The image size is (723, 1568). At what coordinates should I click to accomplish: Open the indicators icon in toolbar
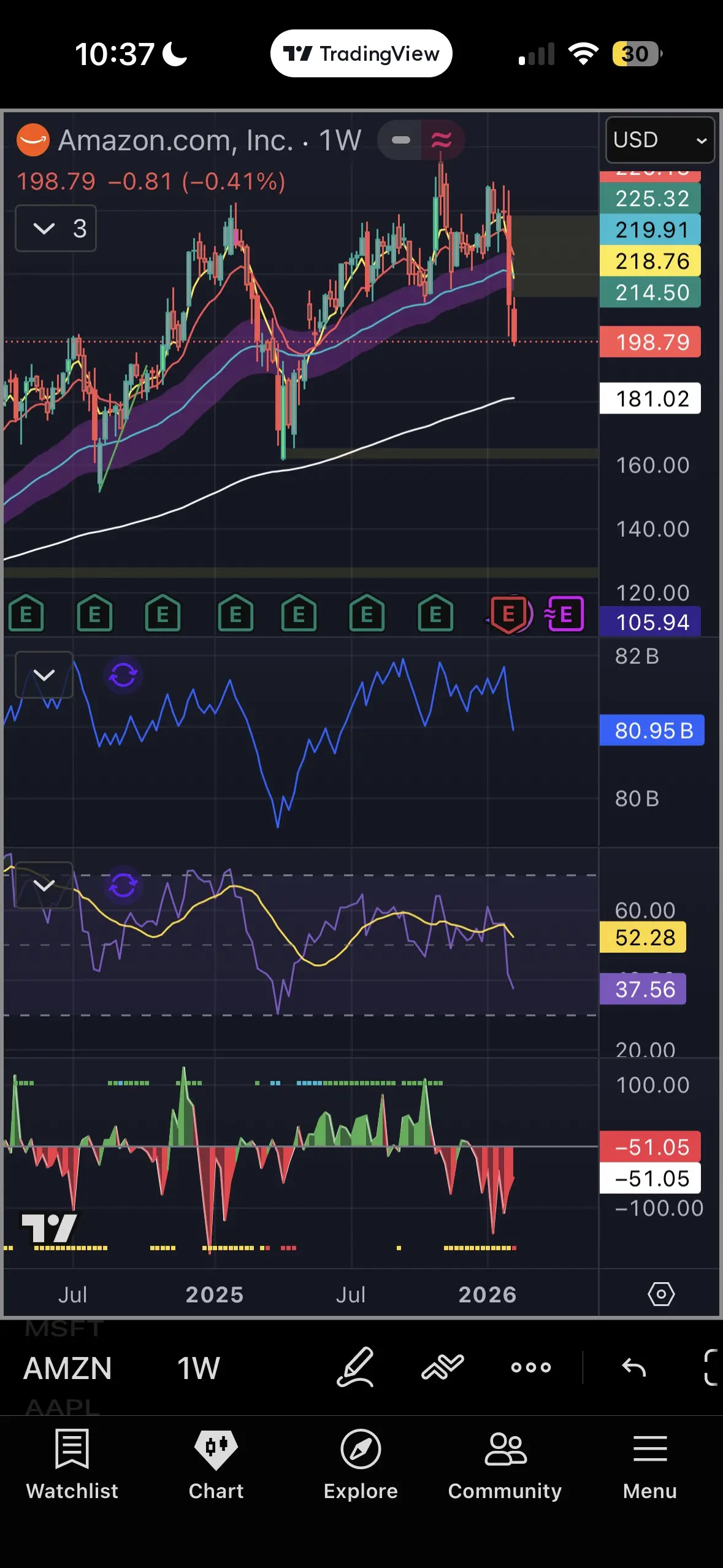tap(443, 1367)
